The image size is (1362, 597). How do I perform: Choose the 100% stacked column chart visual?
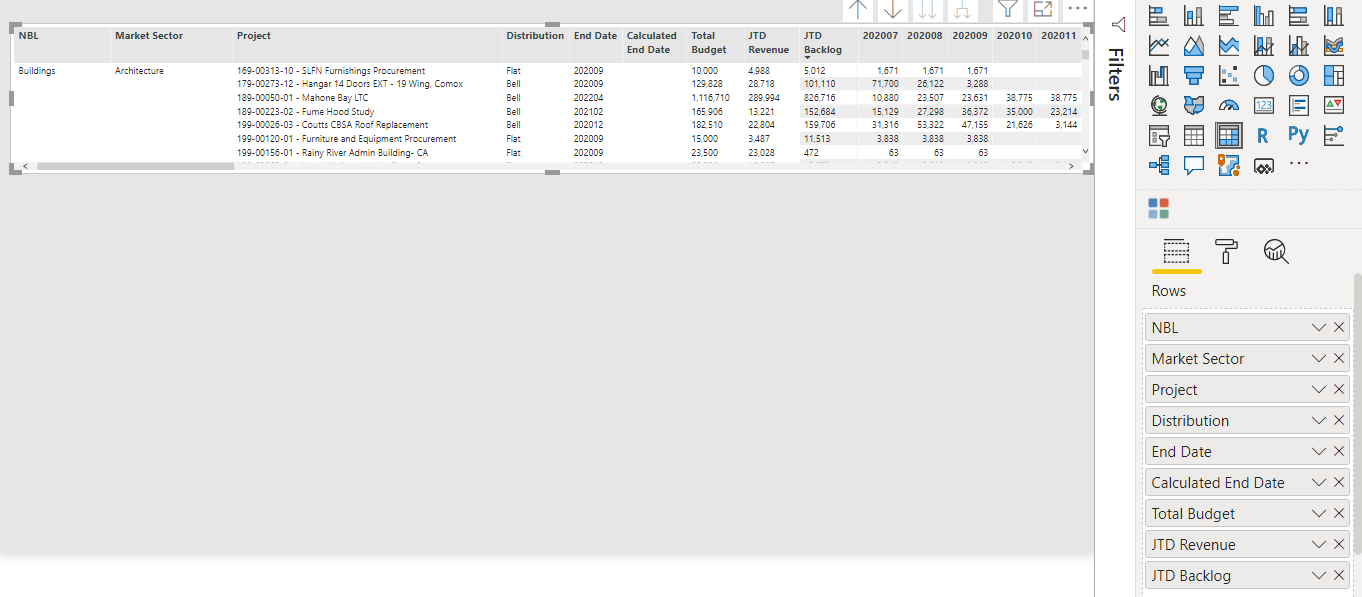pos(1334,15)
